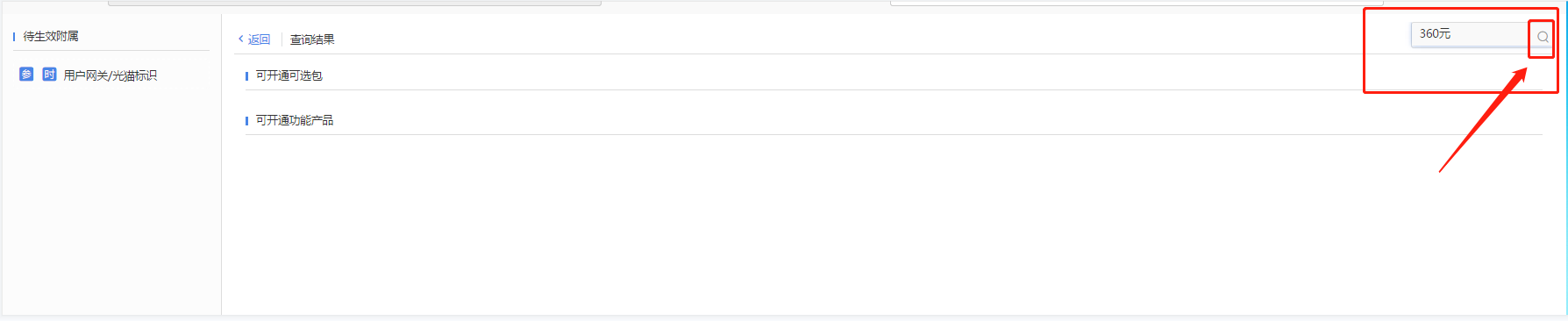
Task: Click blue marker beside 可开通可选包
Action: coord(246,76)
